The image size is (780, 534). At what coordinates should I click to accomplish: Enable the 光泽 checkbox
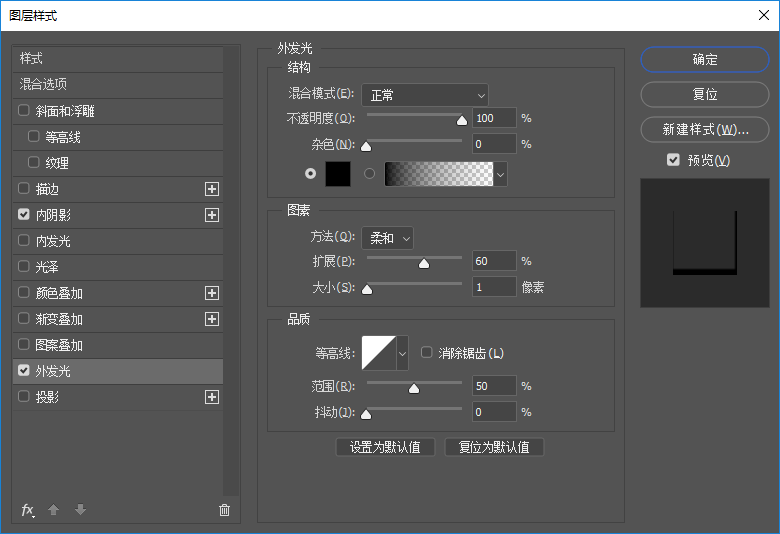(x=23, y=266)
